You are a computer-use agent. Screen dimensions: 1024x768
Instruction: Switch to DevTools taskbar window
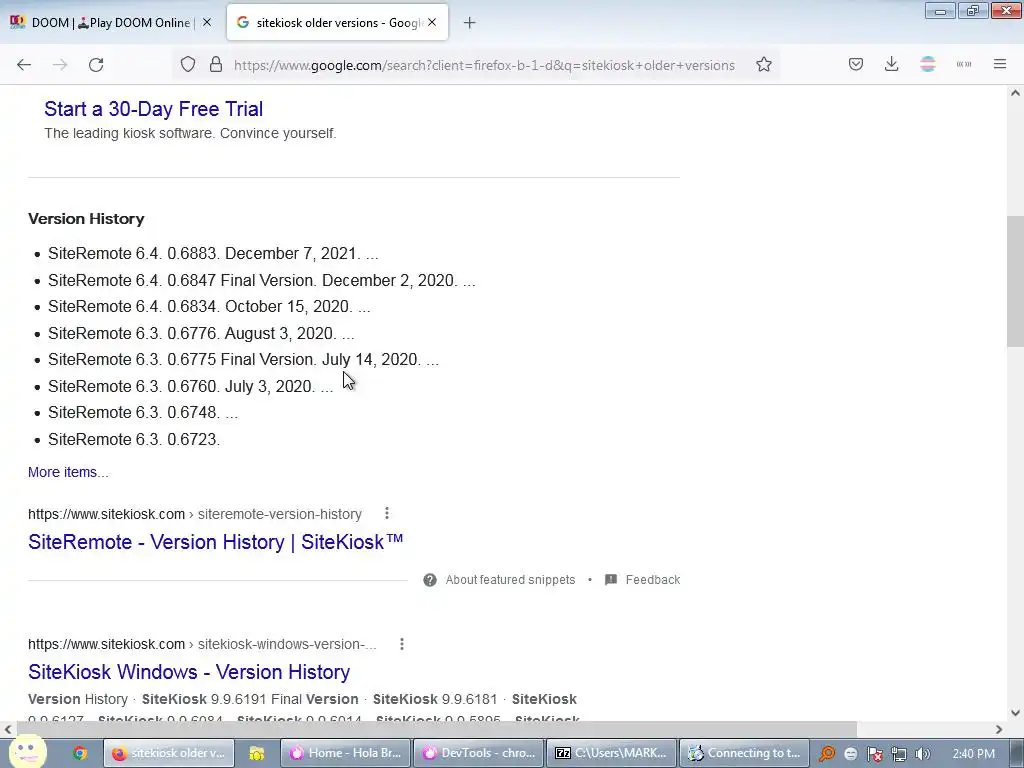click(x=479, y=753)
